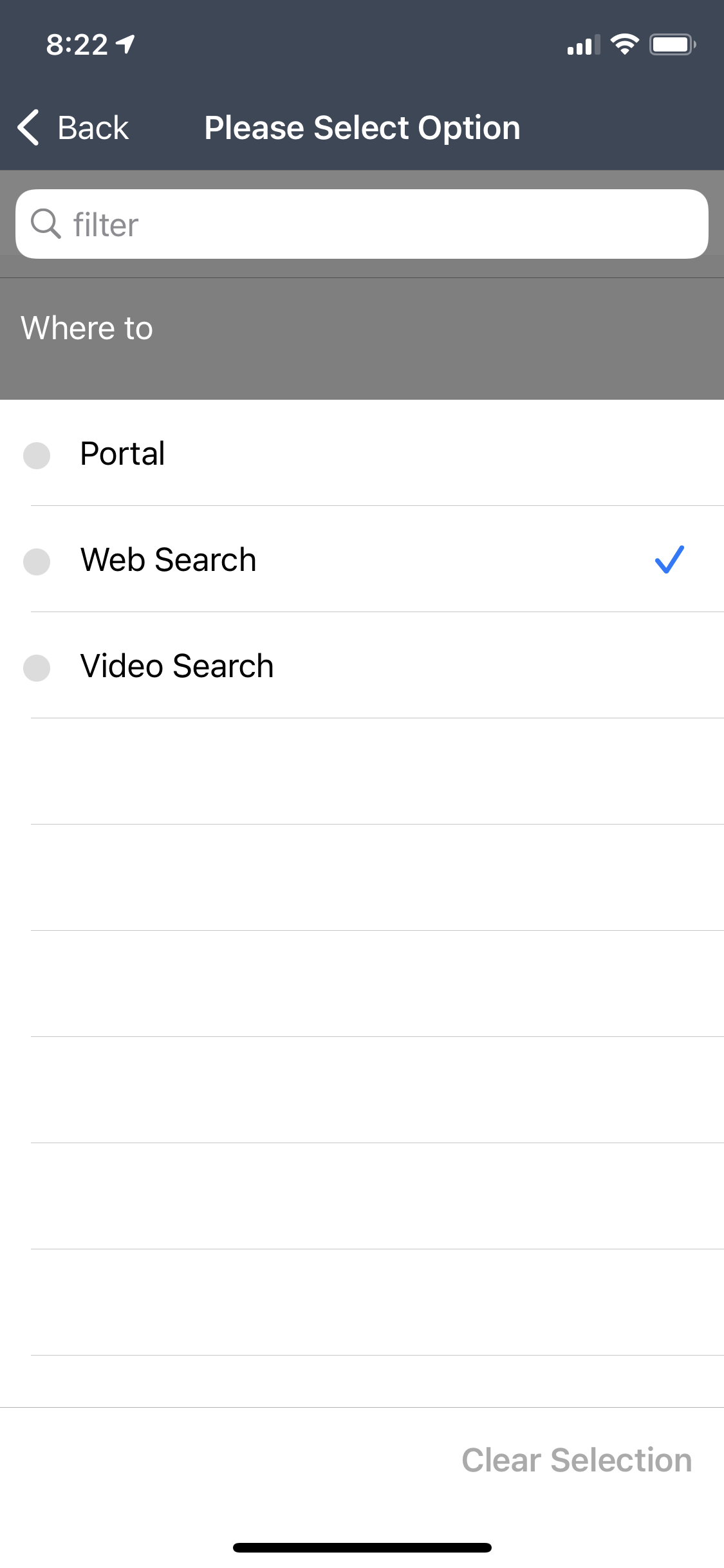Tap the home indicator bar

[x=362, y=1547]
